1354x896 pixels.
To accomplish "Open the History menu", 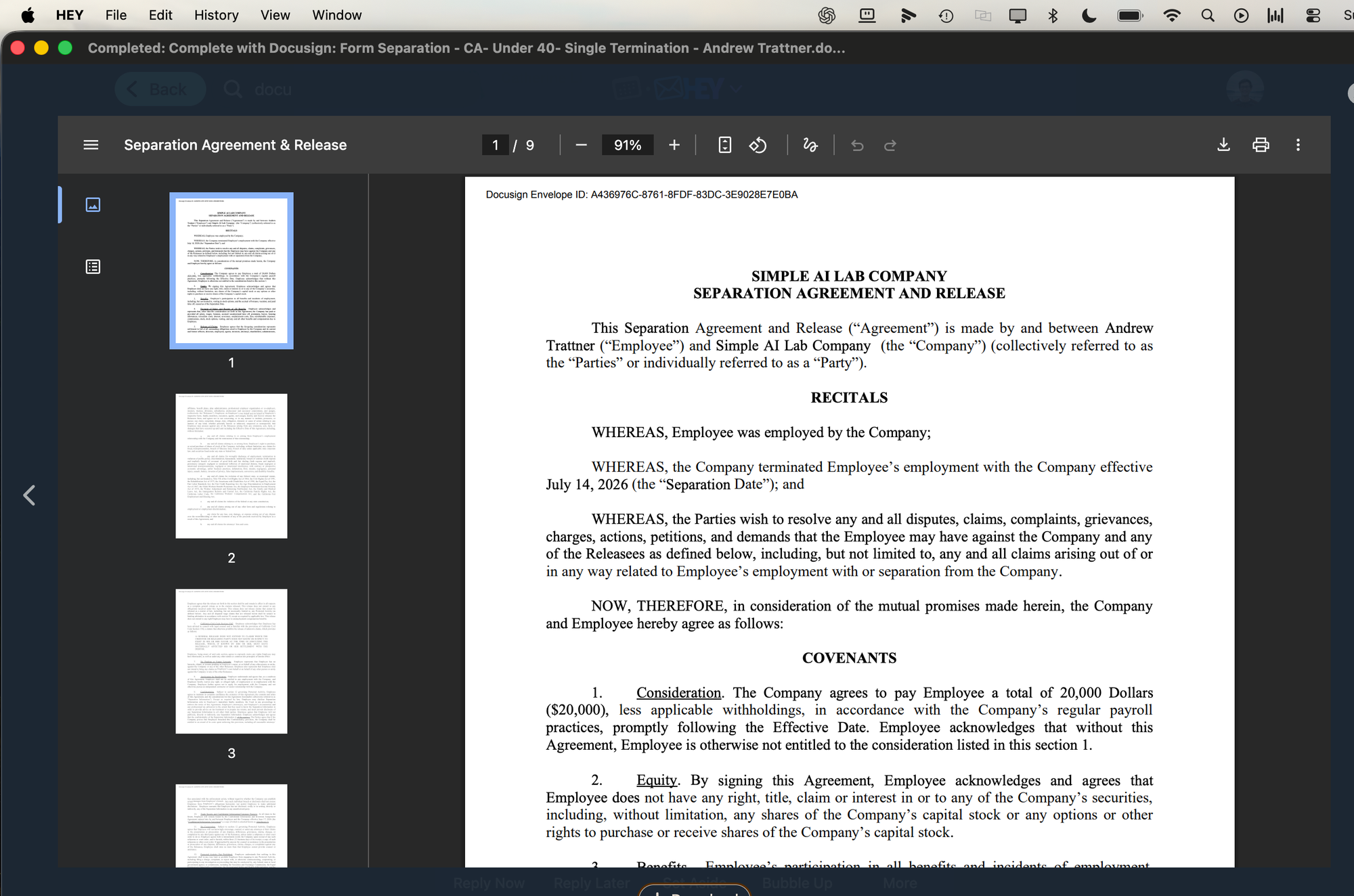I will (x=217, y=15).
